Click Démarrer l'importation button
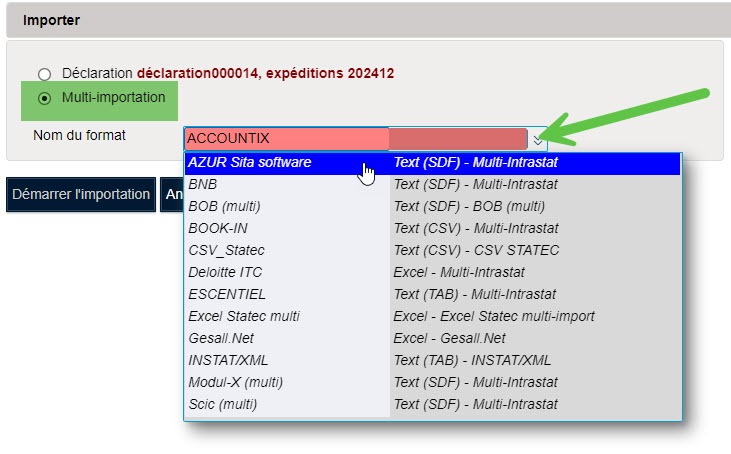Screen dimensions: 731x454 point(81,194)
